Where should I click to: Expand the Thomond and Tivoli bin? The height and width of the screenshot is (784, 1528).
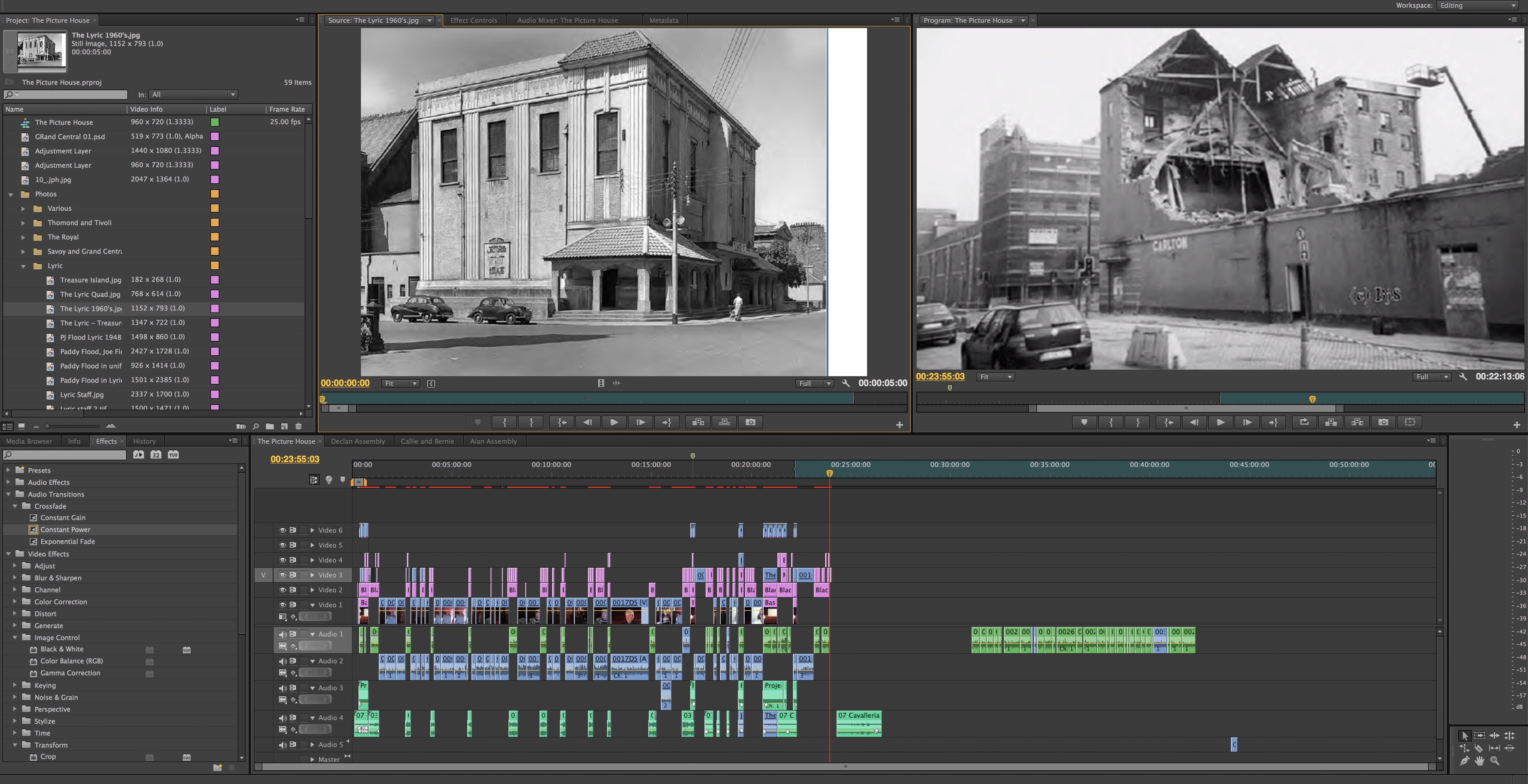coord(23,223)
